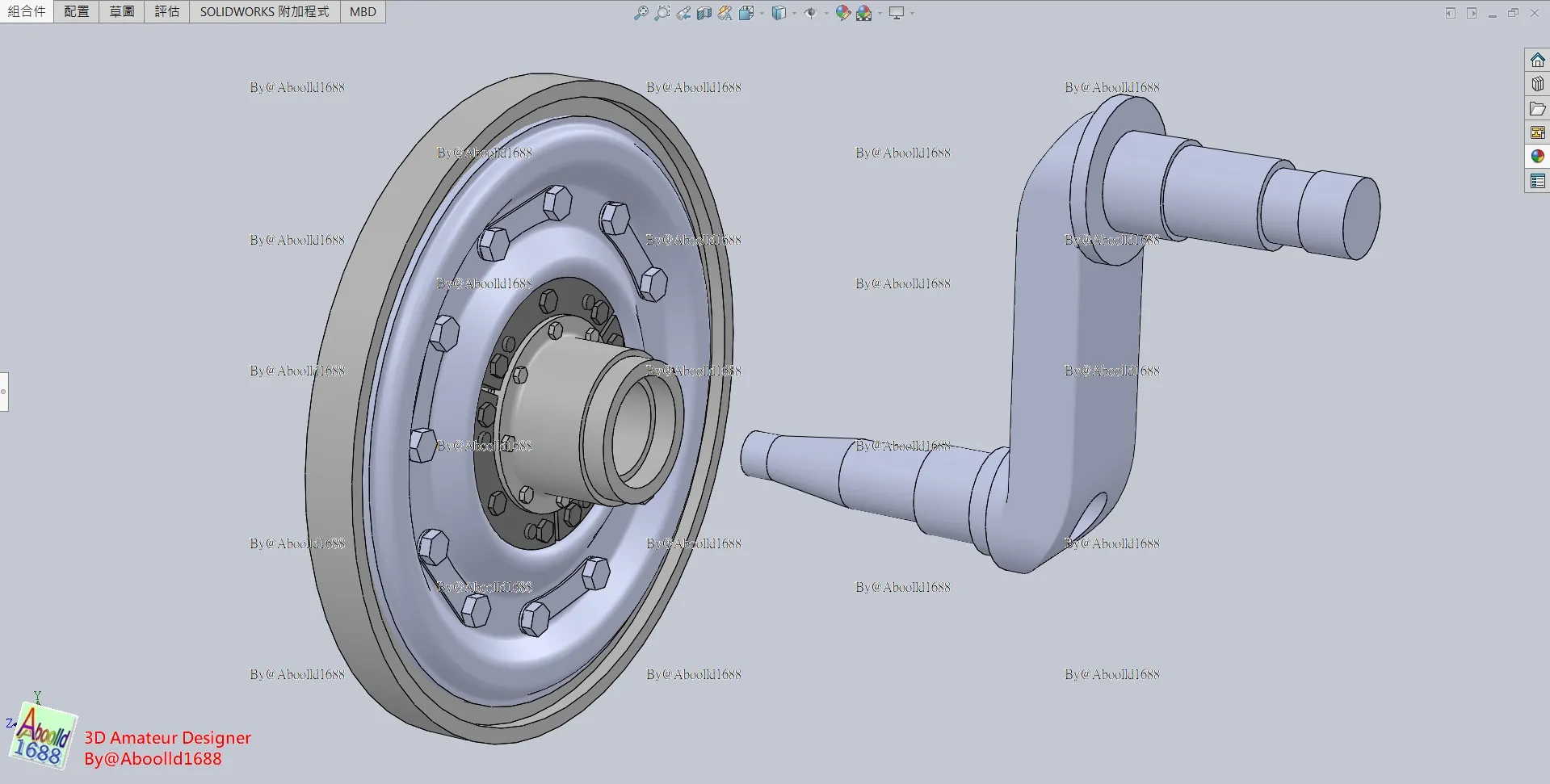Switch to the 組合件 tab
Image resolution: width=1550 pixels, height=784 pixels.
27,11
